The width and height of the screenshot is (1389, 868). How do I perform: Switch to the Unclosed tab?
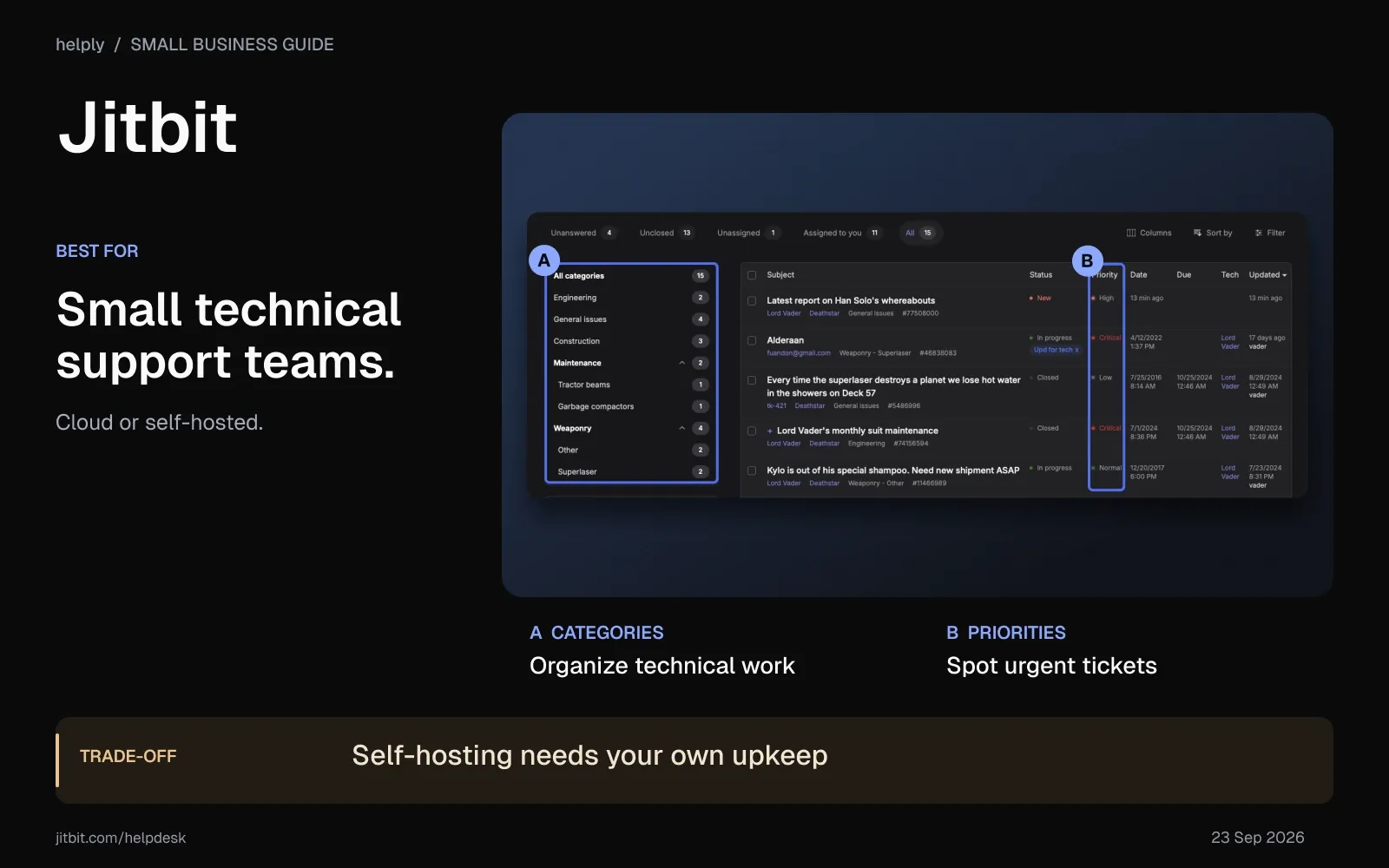pos(666,233)
